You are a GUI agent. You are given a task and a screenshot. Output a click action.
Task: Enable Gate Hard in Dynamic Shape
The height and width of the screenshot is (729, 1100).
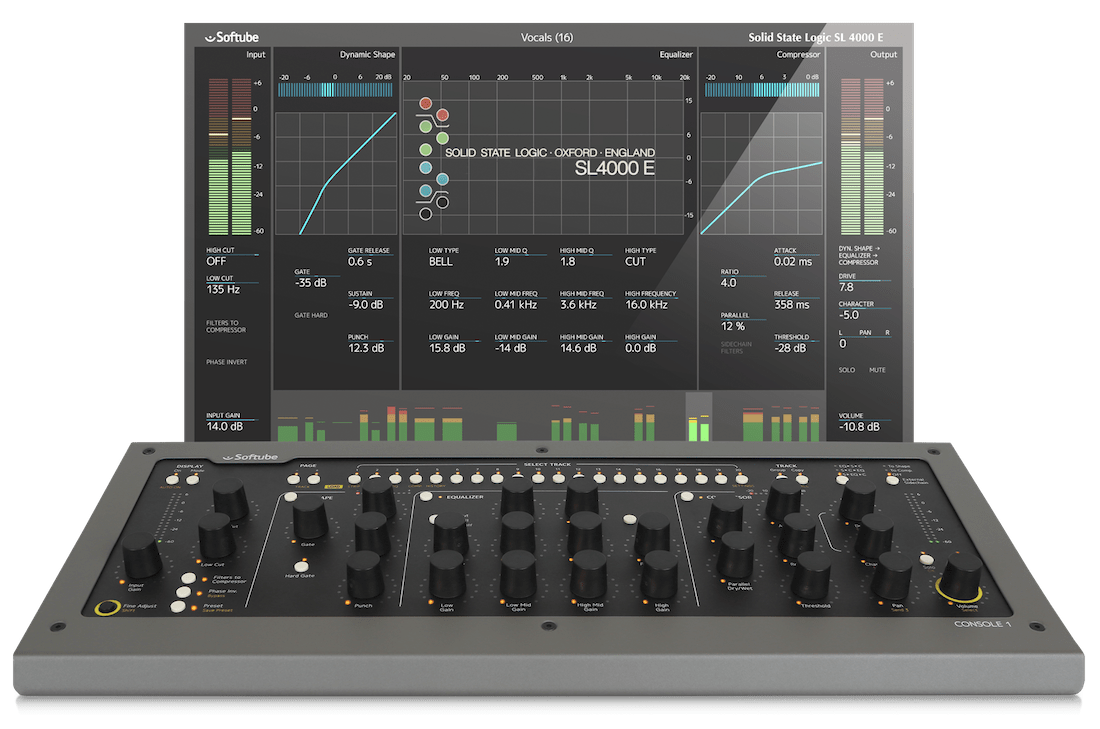[x=311, y=315]
